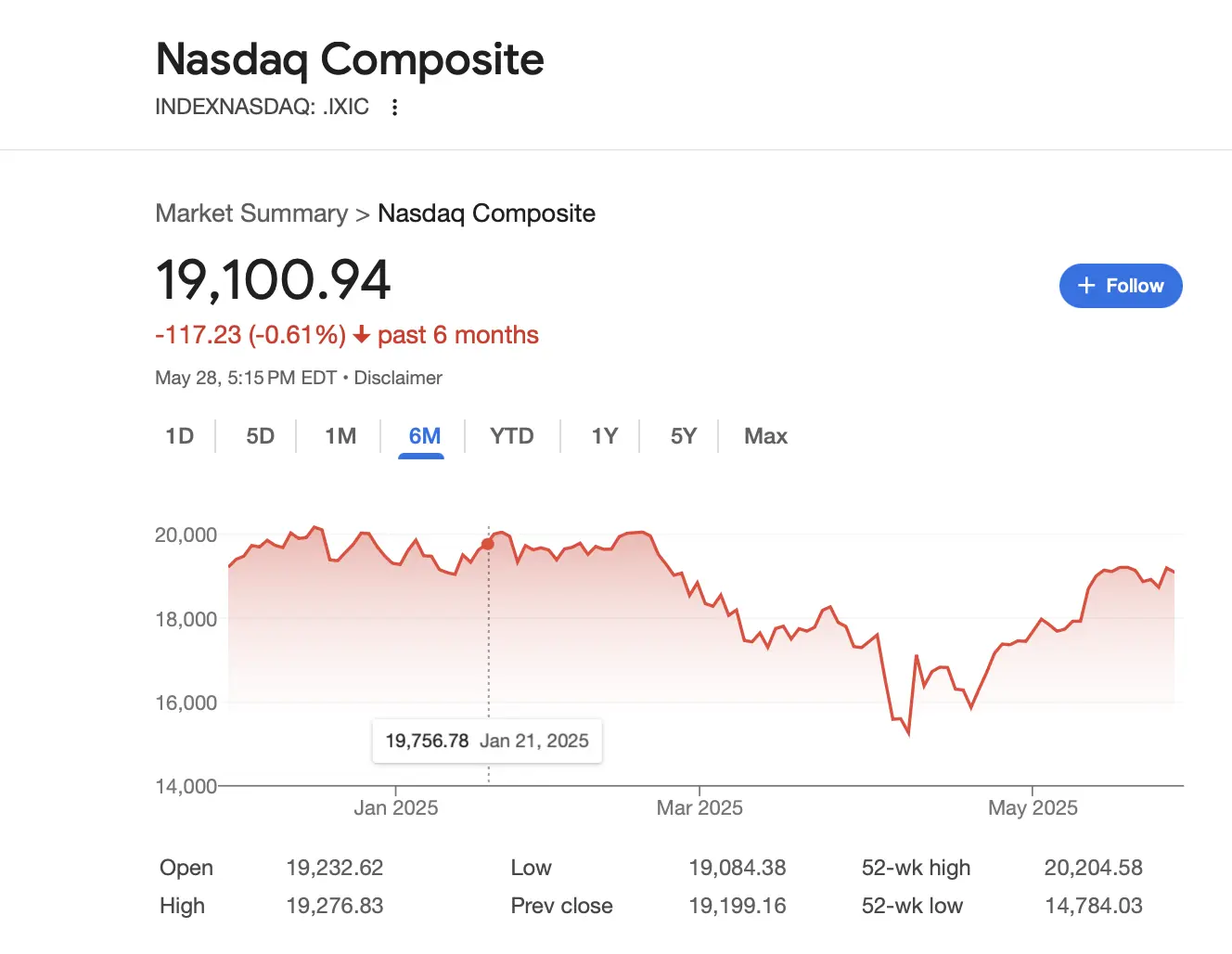Screen dimensions: 1232x954
Task: Click the red down arrow indicator
Action: click(x=362, y=335)
